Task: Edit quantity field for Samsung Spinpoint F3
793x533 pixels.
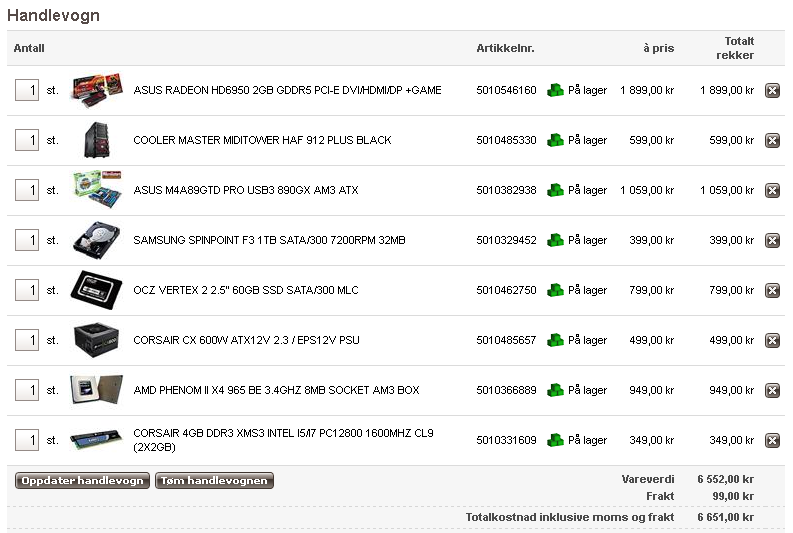Action: click(x=27, y=240)
